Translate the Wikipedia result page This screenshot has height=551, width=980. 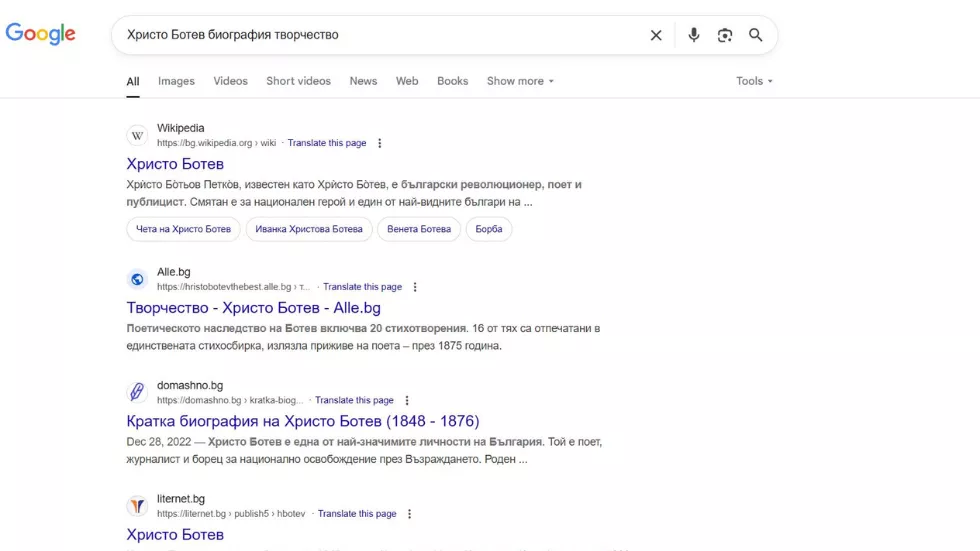coord(327,143)
